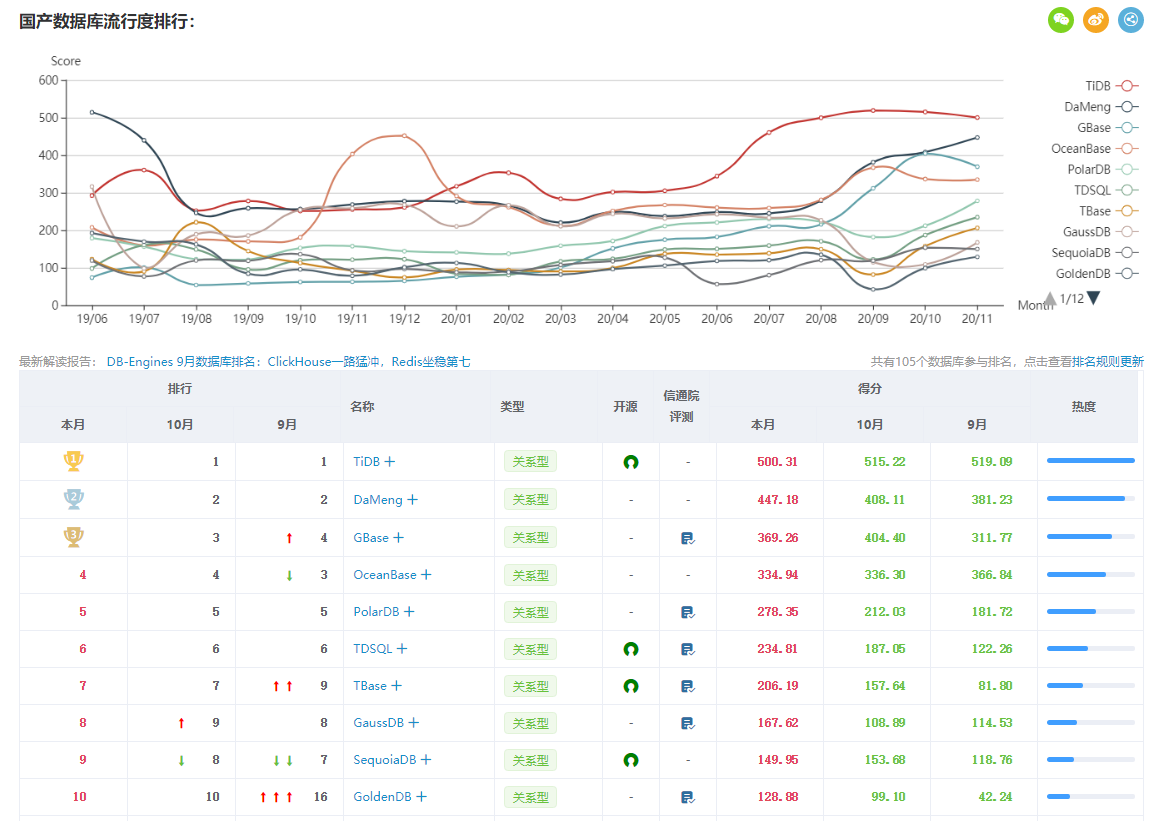Share the ranking via the WeChat icon
The height and width of the screenshot is (821, 1164).
[x=1060, y=20]
